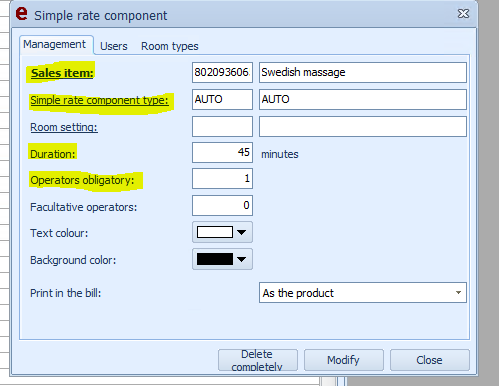Click the 'Facultative operators:' label
This screenshot has width=499, height=386.
coord(83,207)
